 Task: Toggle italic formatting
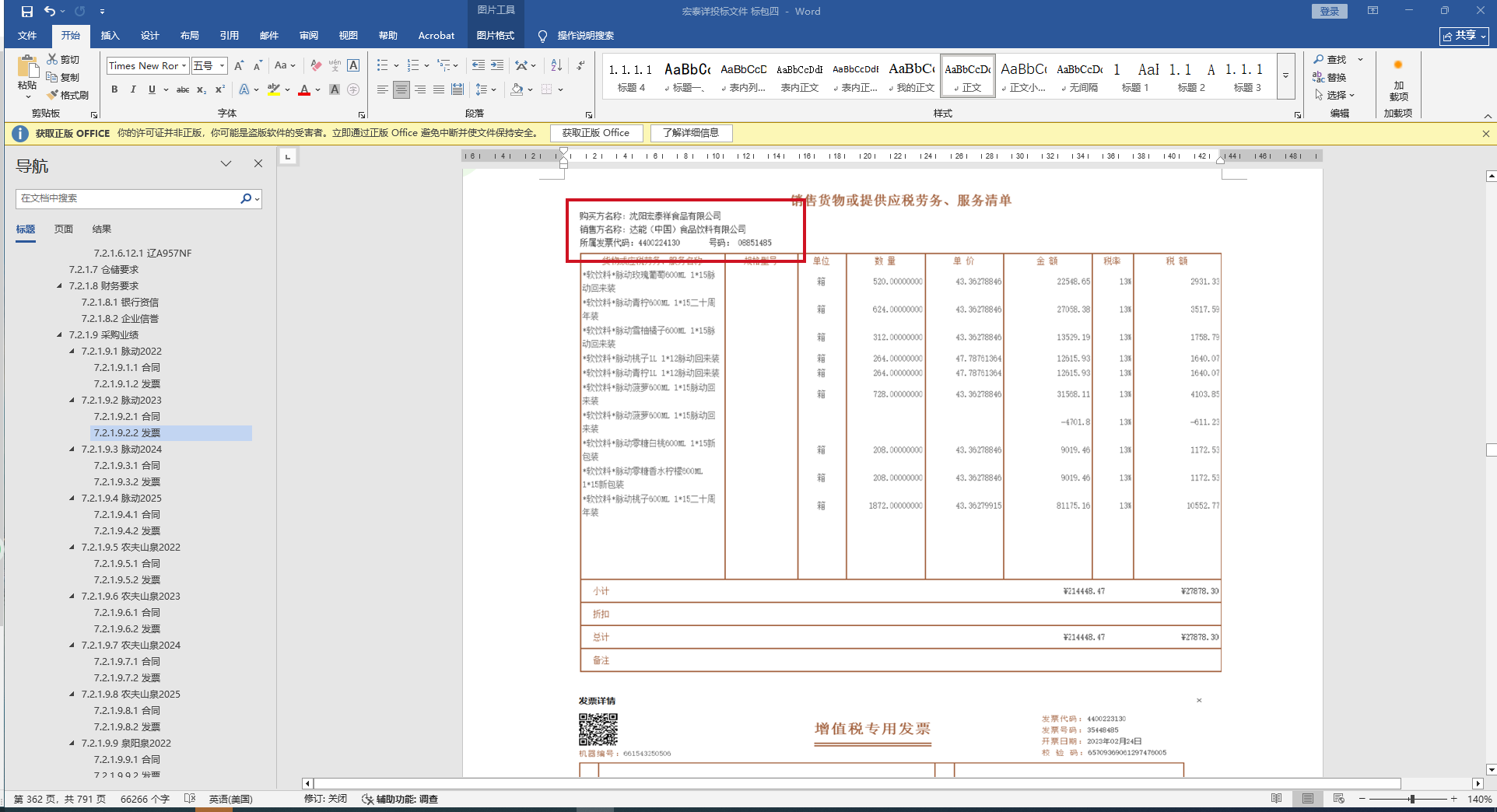pos(133,89)
